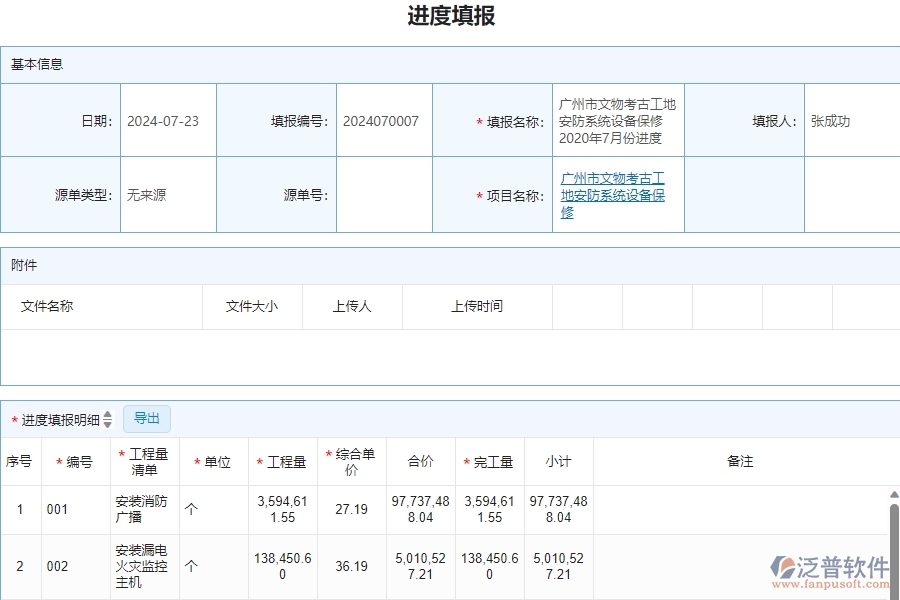Click the 填报编号 field showing 2024070007
Image resolution: width=900 pixels, height=600 pixels.
[x=383, y=119]
